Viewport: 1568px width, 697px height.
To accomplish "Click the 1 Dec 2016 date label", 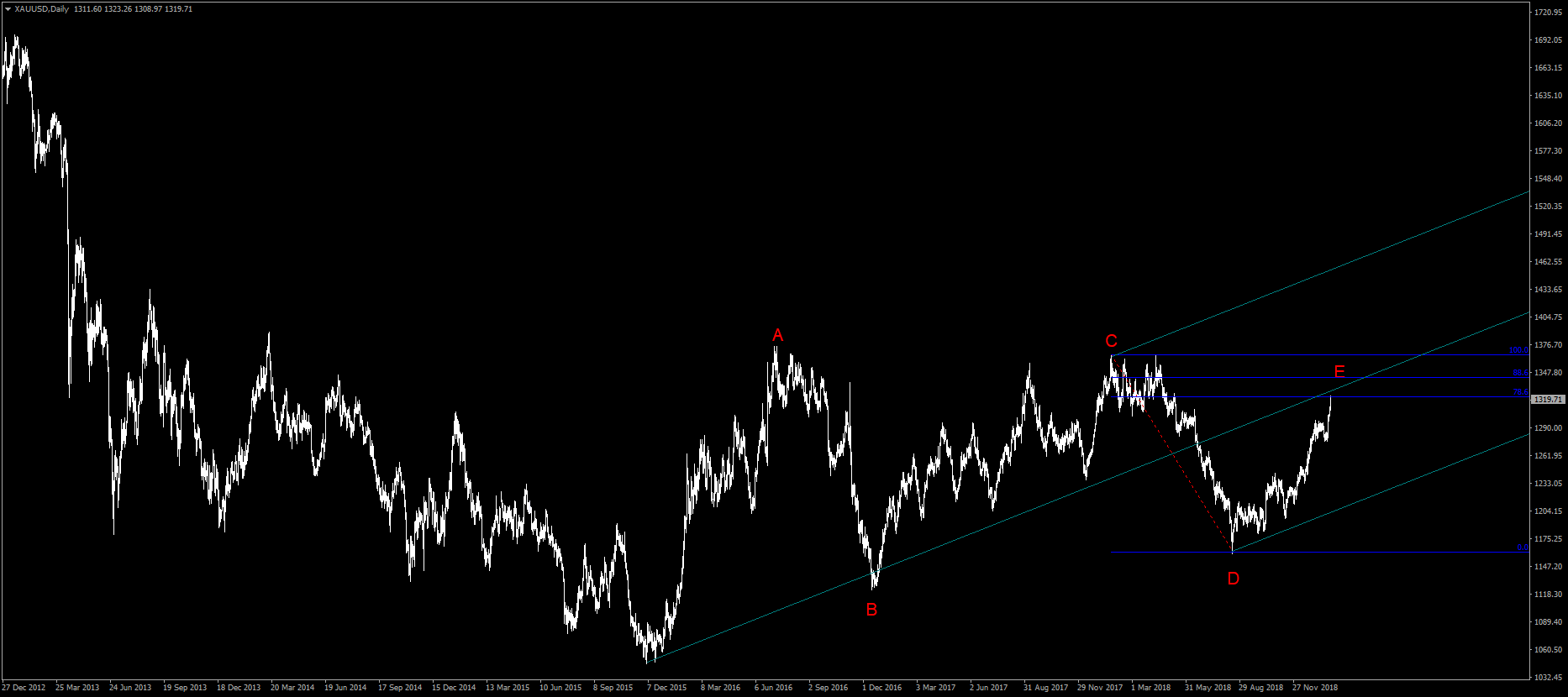I will tap(881, 688).
